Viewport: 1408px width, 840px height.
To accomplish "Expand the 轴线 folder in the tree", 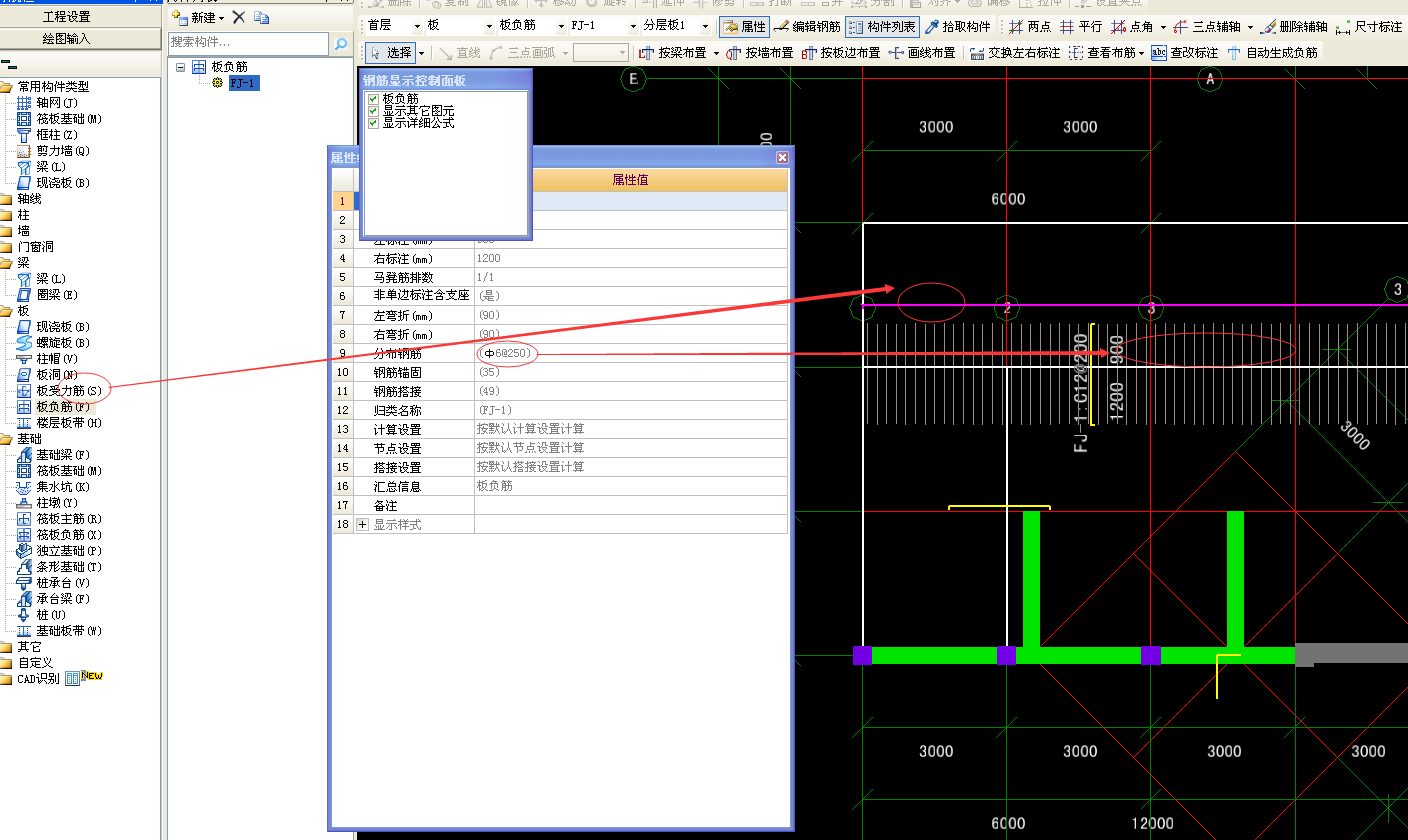I will pyautogui.click(x=28, y=199).
